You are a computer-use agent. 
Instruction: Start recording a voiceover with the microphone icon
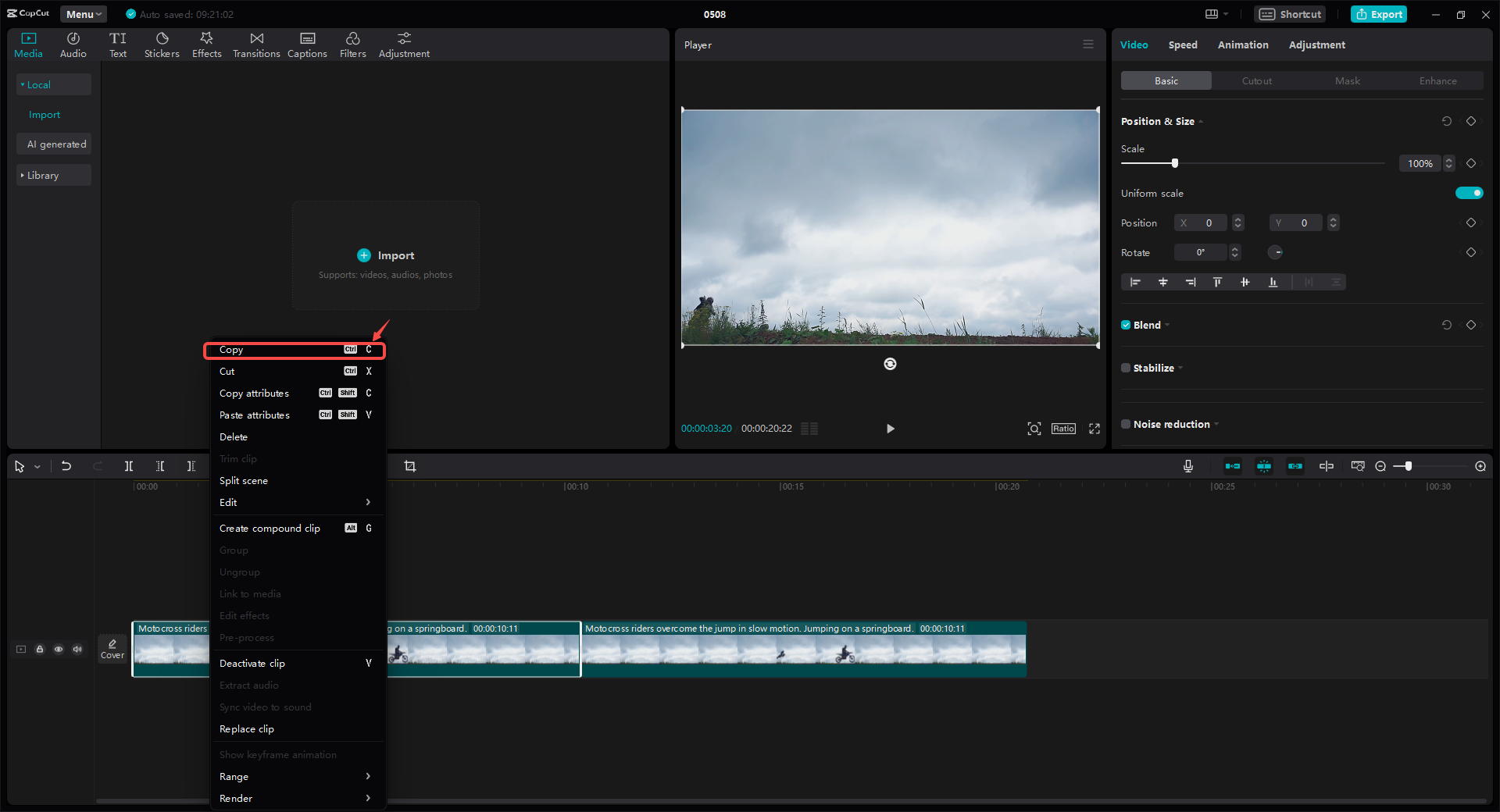(1187, 466)
